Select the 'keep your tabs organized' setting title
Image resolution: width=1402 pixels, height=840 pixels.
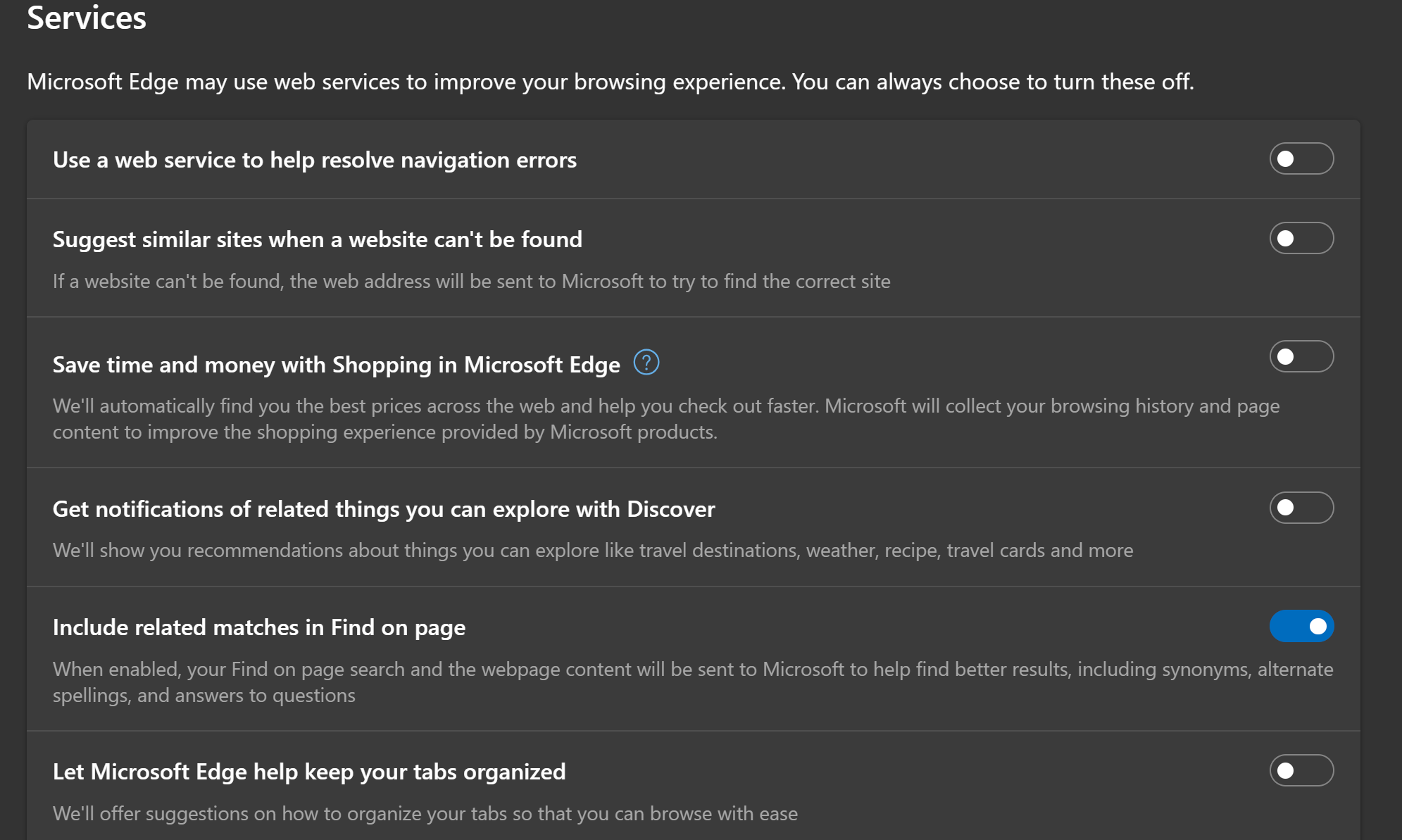(x=308, y=772)
